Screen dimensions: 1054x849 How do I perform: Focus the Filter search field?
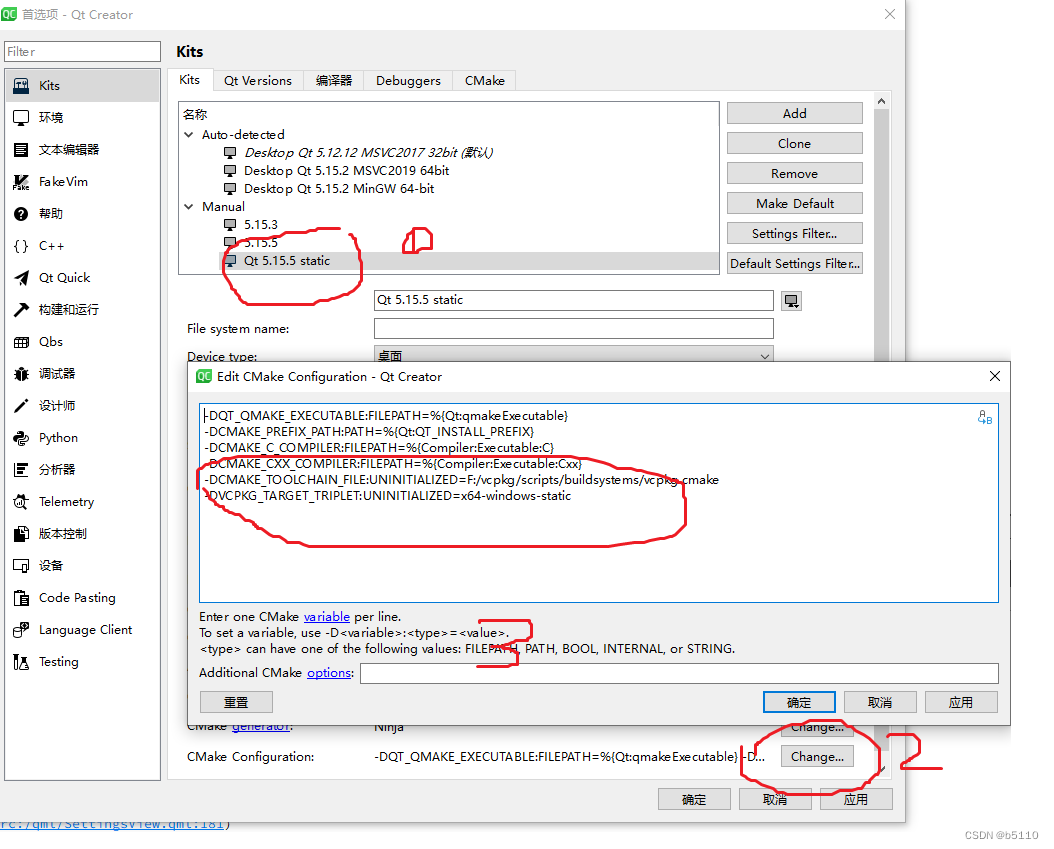click(82, 52)
